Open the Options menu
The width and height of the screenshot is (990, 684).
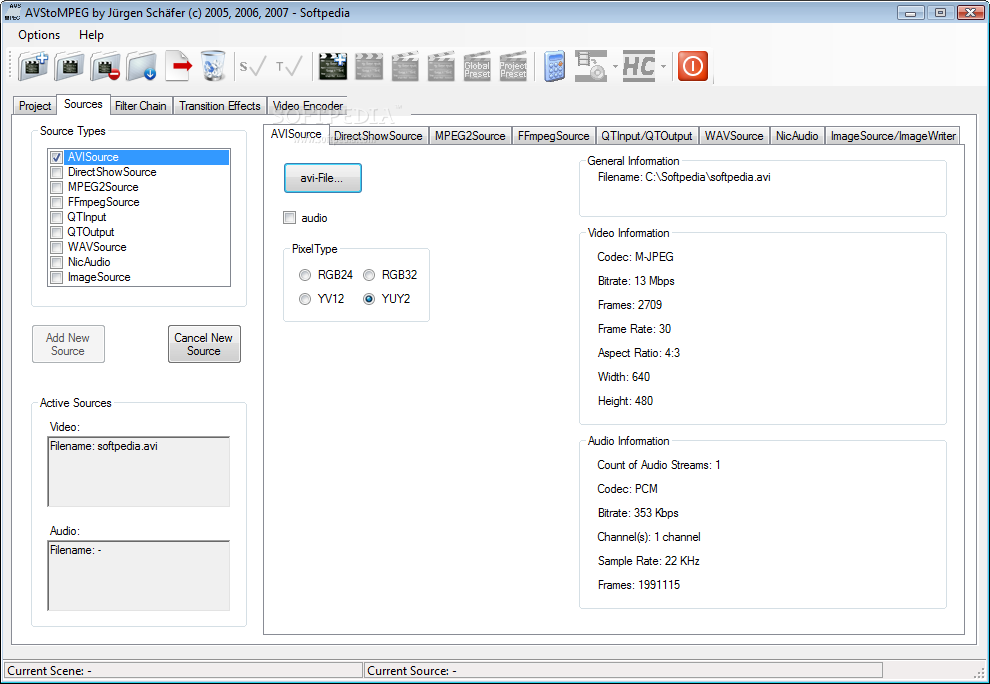click(x=39, y=35)
